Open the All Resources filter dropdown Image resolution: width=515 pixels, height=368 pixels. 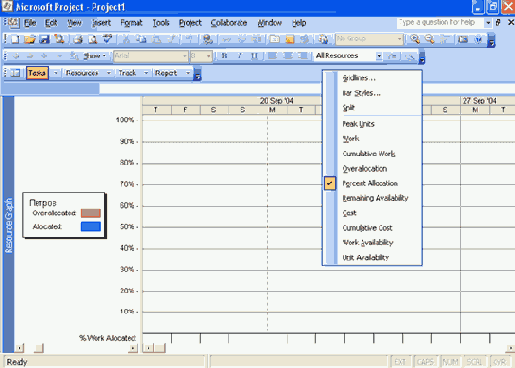[379, 56]
